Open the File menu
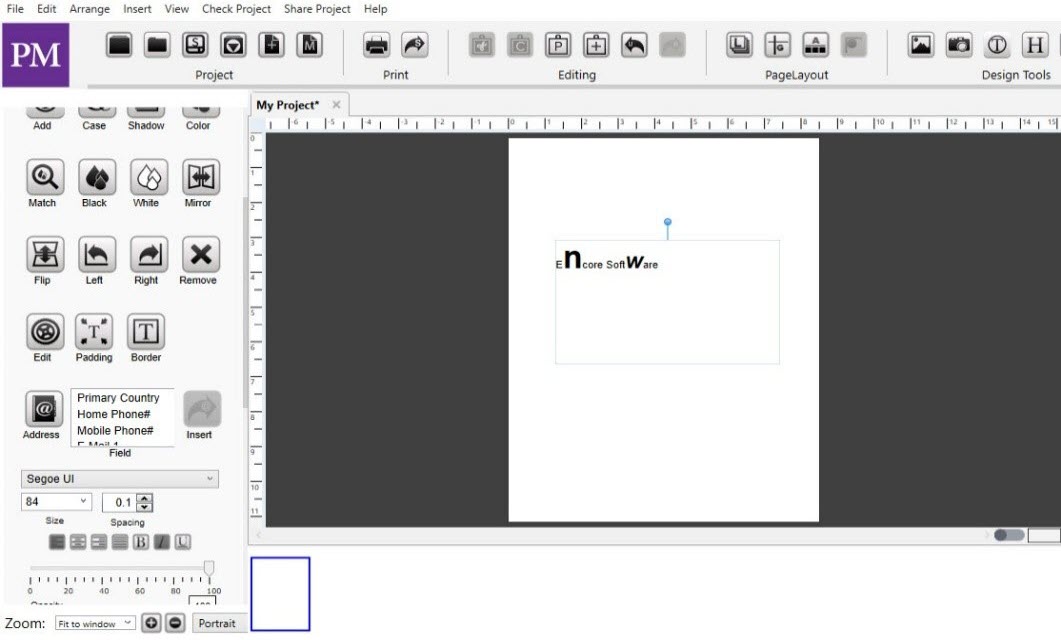 pos(15,9)
